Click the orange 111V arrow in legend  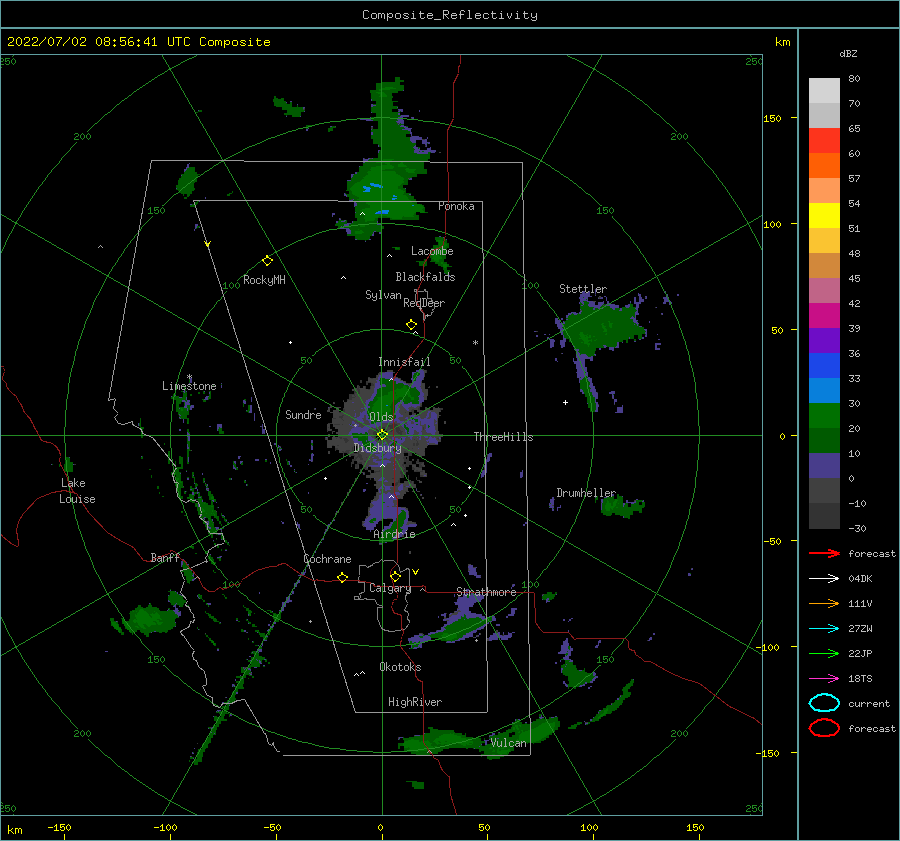click(x=824, y=603)
